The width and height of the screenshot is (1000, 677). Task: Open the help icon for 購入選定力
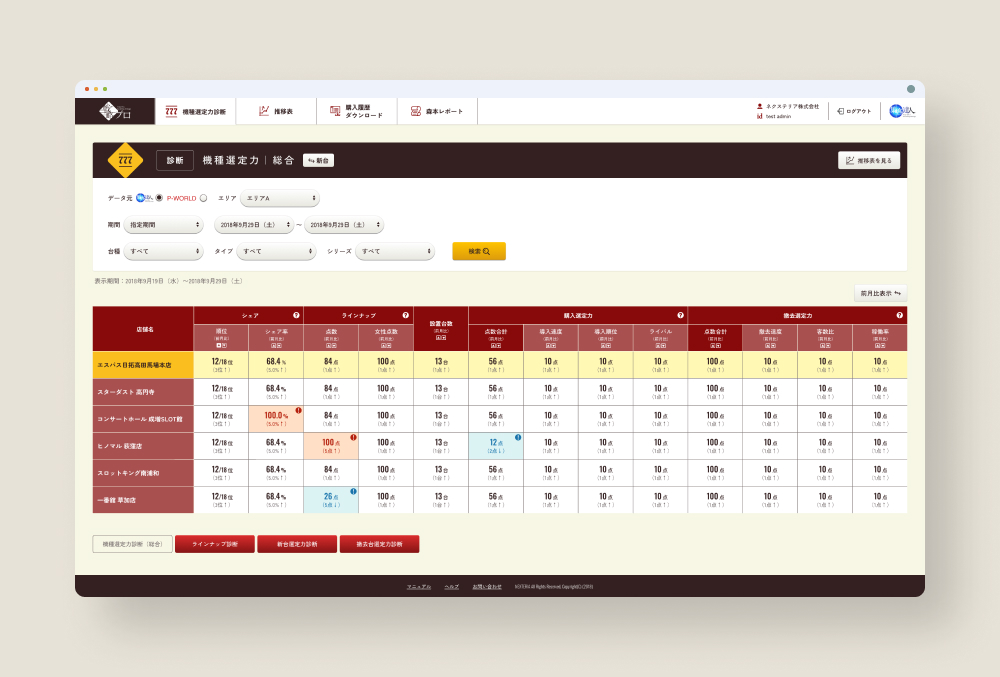[680, 315]
